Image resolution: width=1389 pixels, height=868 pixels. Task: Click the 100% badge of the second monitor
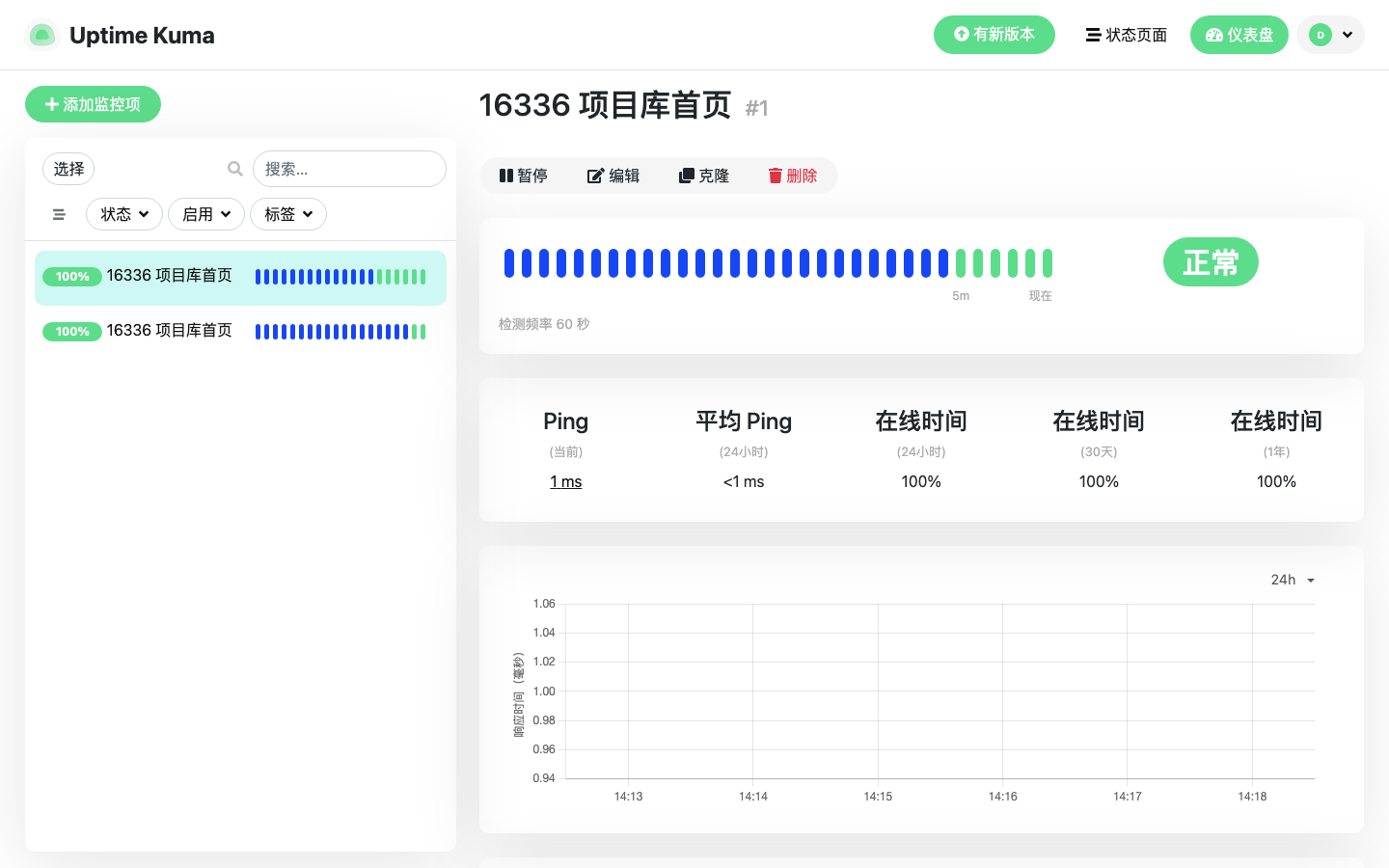pyautogui.click(x=72, y=332)
